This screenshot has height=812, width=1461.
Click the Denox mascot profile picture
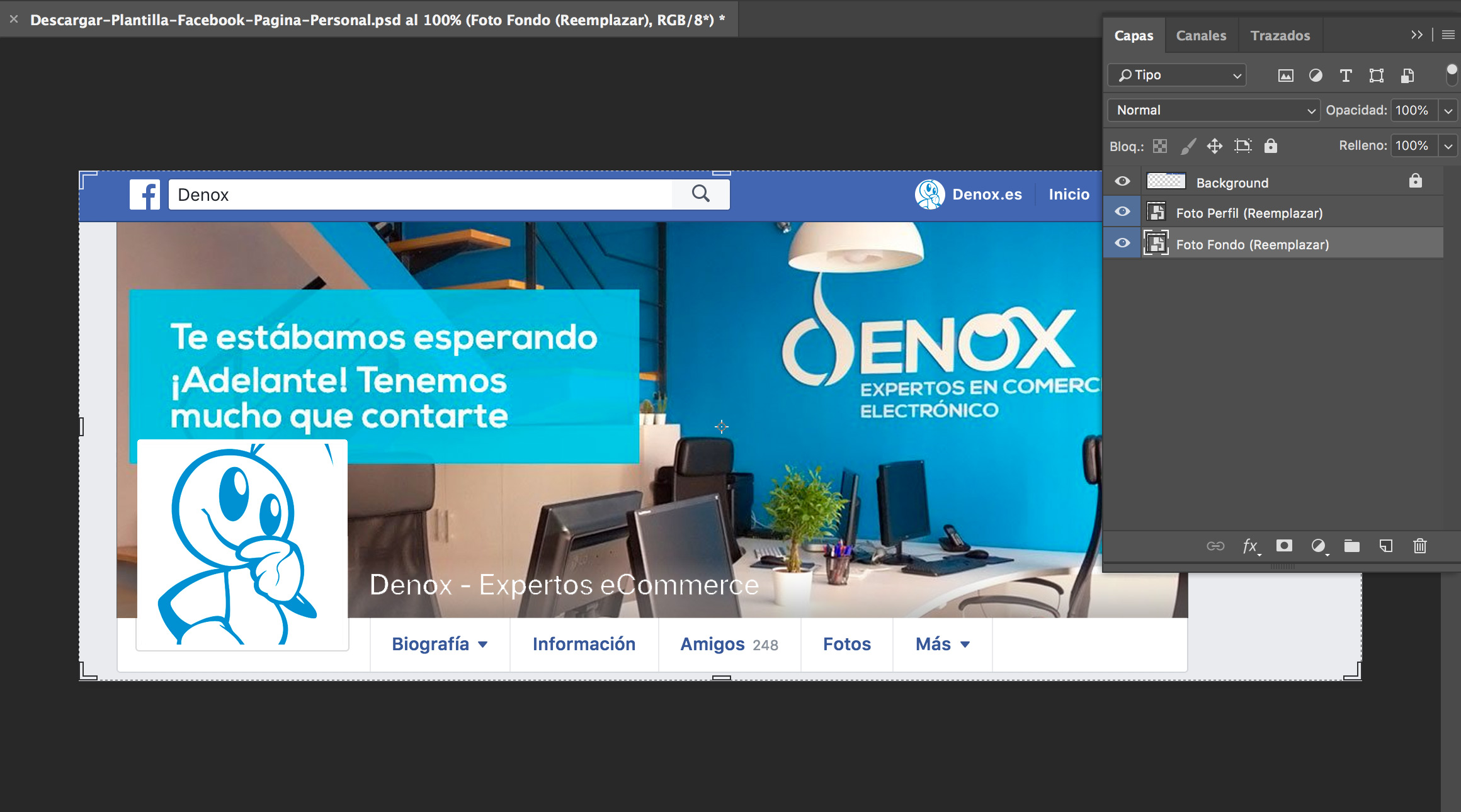(x=242, y=545)
